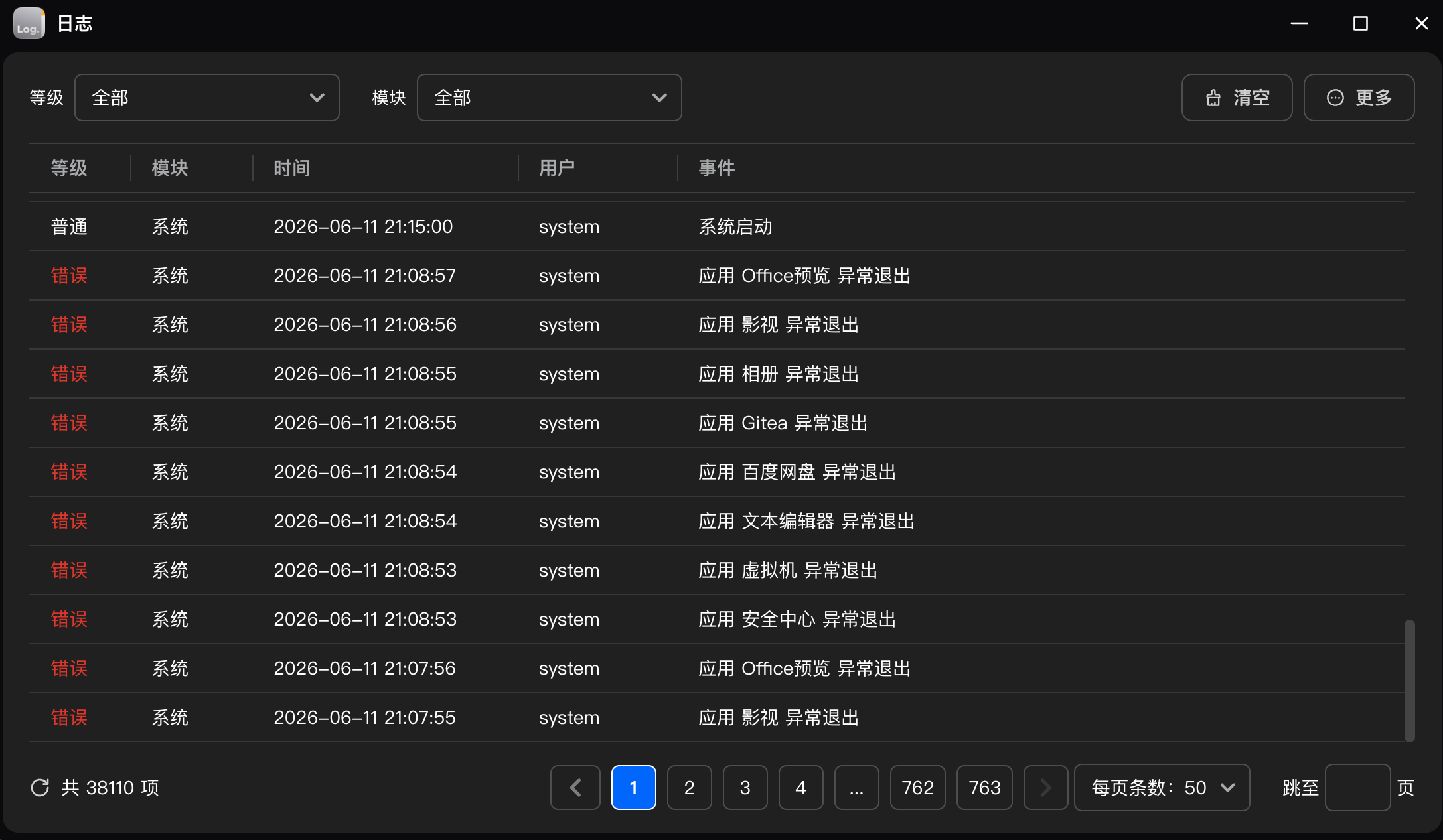Click the refresh icon beside 共 38110 项
The height and width of the screenshot is (840, 1443).
[x=40, y=788]
